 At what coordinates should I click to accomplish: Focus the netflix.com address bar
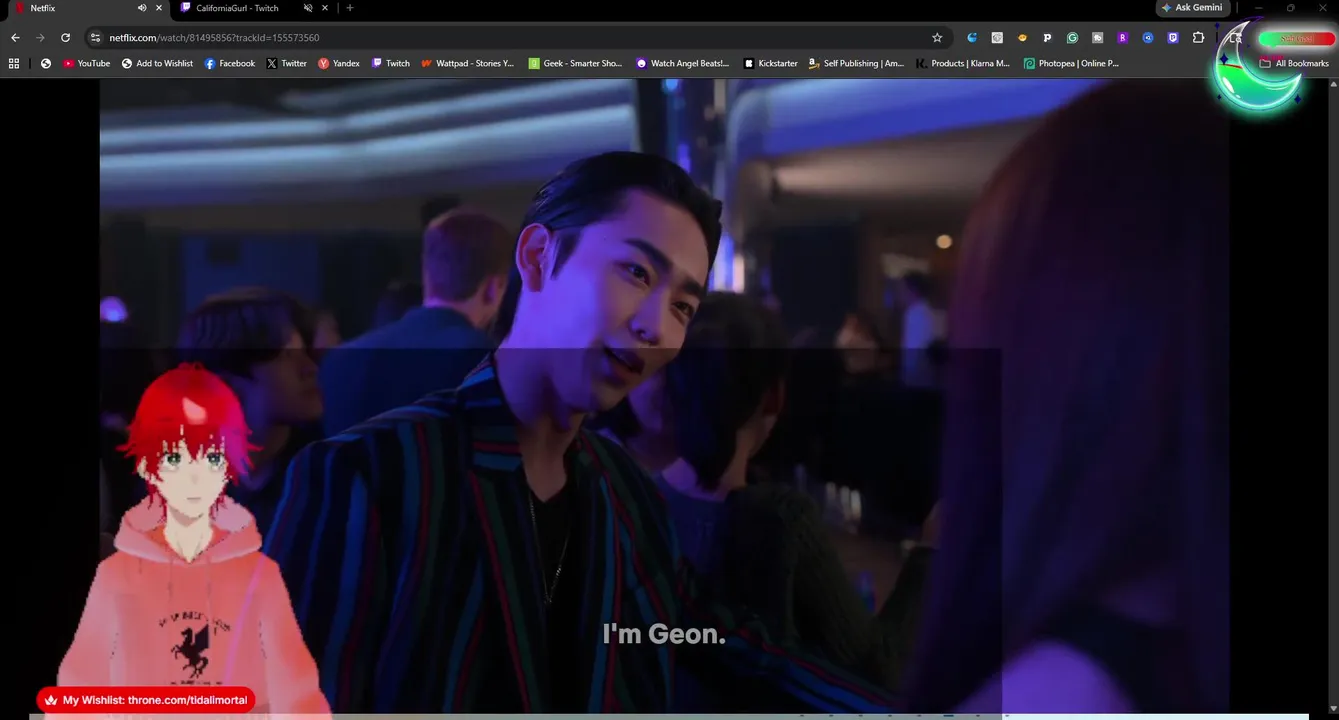point(515,38)
